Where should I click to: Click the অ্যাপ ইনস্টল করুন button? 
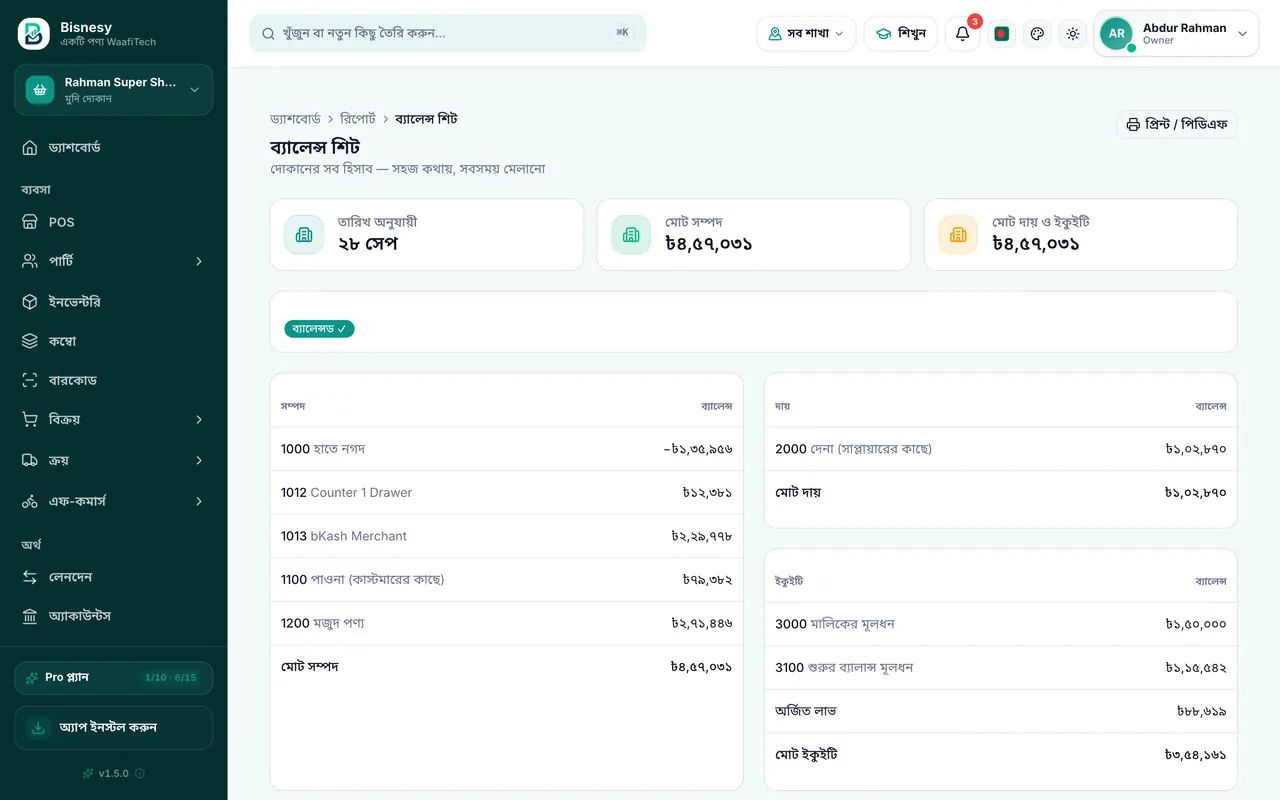114,728
